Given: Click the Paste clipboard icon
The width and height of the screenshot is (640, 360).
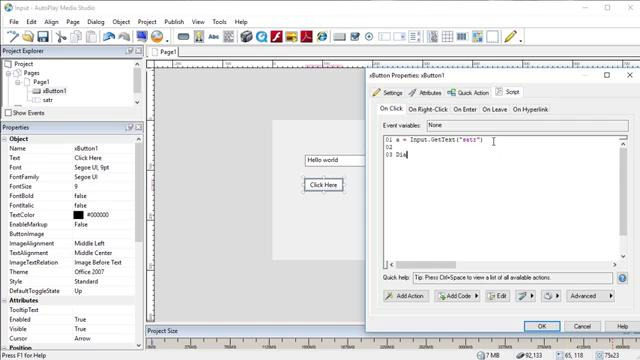Looking at the screenshot, I should coord(91,37).
